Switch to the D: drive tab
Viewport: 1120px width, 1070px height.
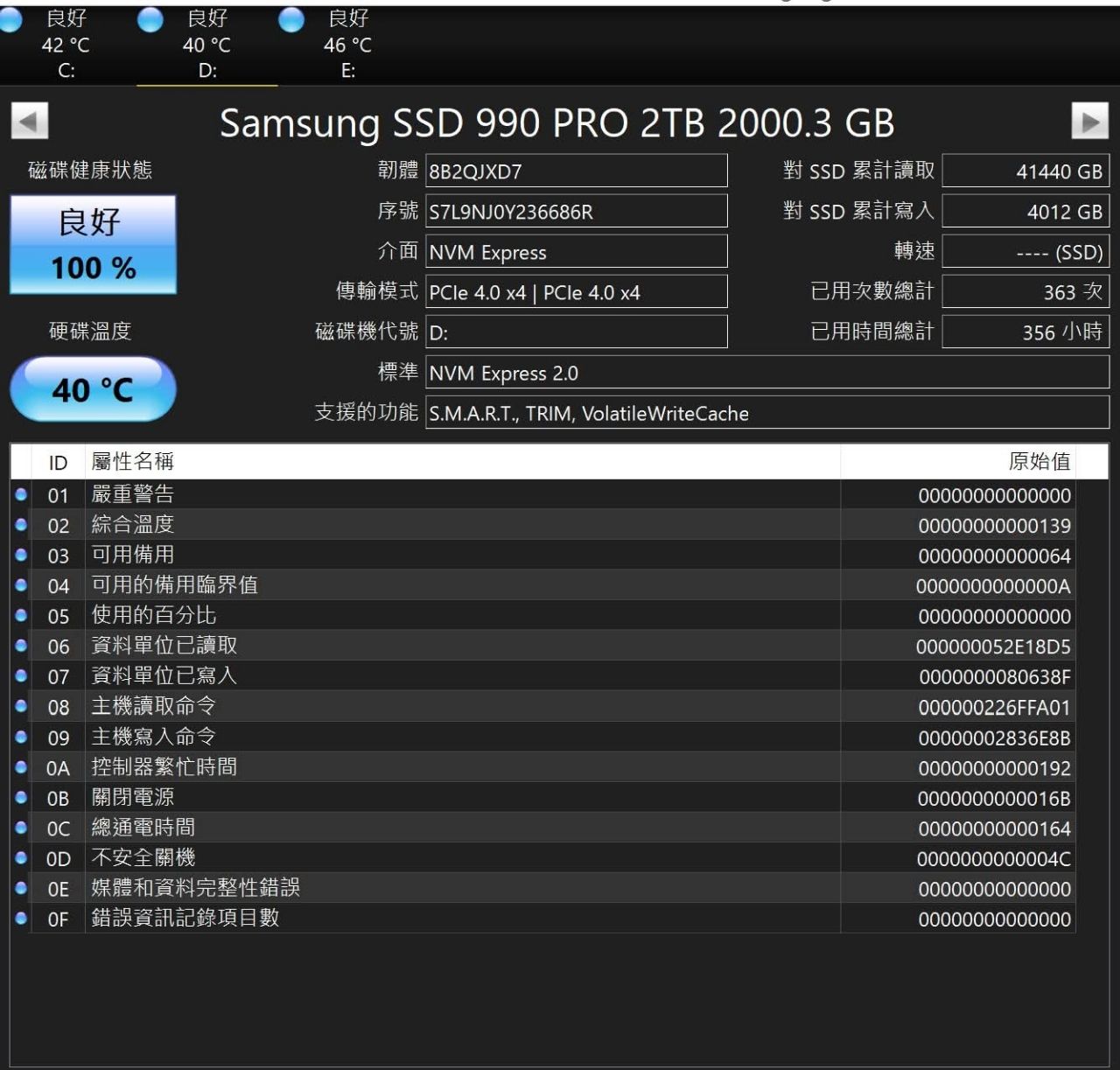click(x=207, y=45)
